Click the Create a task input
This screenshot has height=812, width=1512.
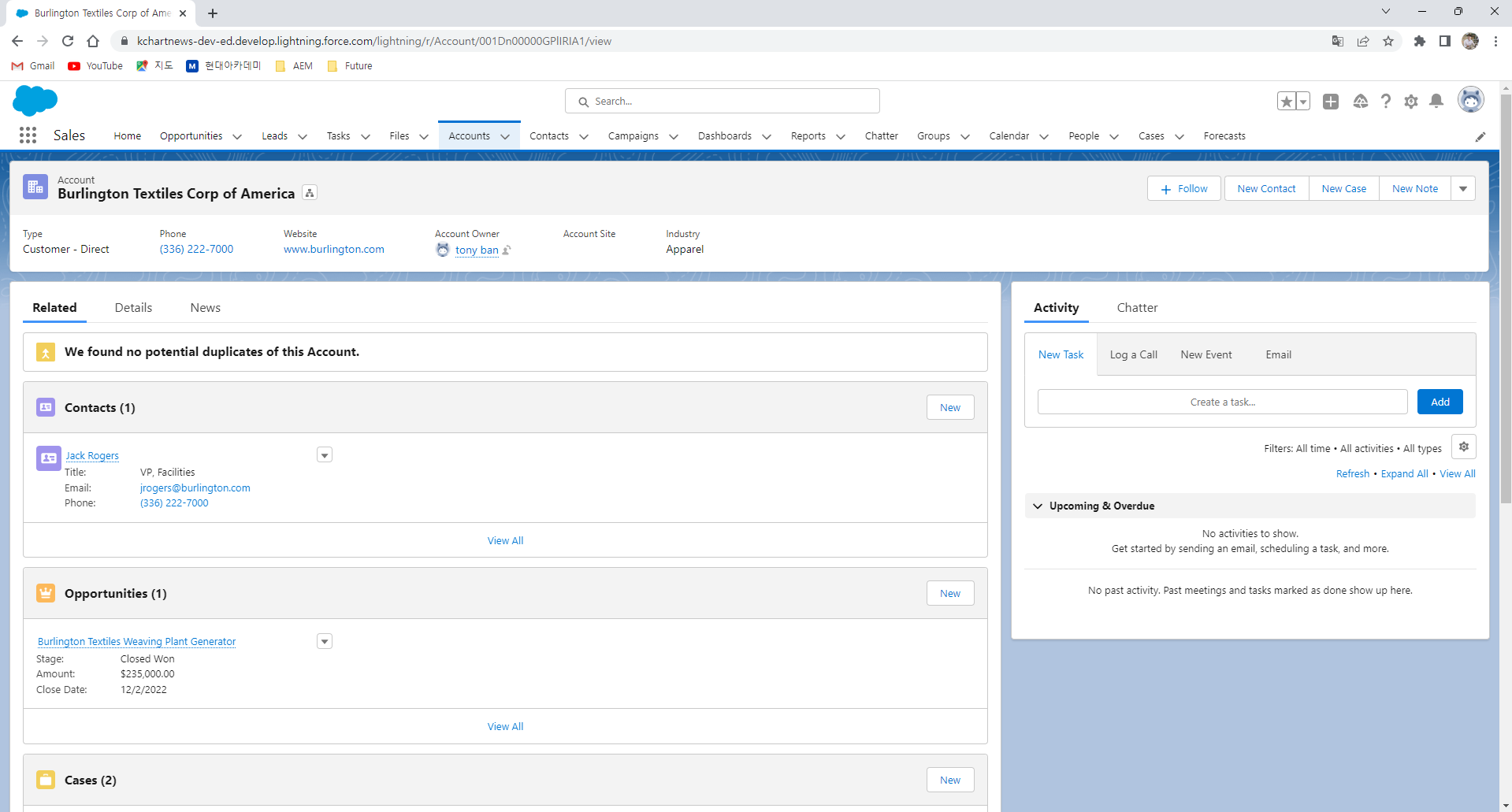1222,402
